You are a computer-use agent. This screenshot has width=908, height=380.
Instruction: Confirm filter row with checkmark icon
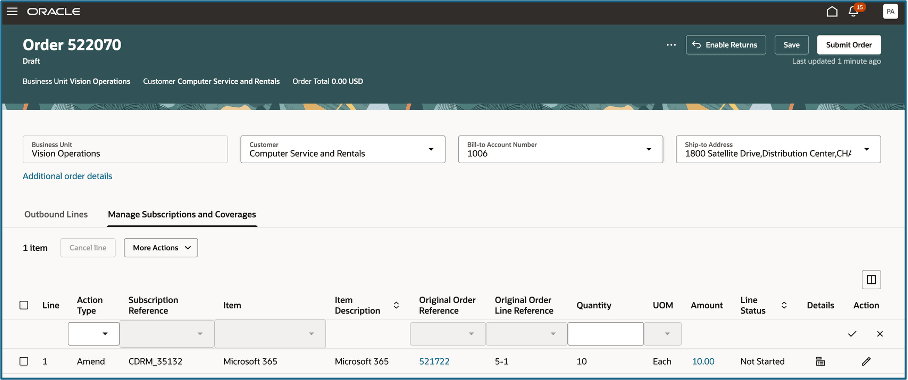852,334
